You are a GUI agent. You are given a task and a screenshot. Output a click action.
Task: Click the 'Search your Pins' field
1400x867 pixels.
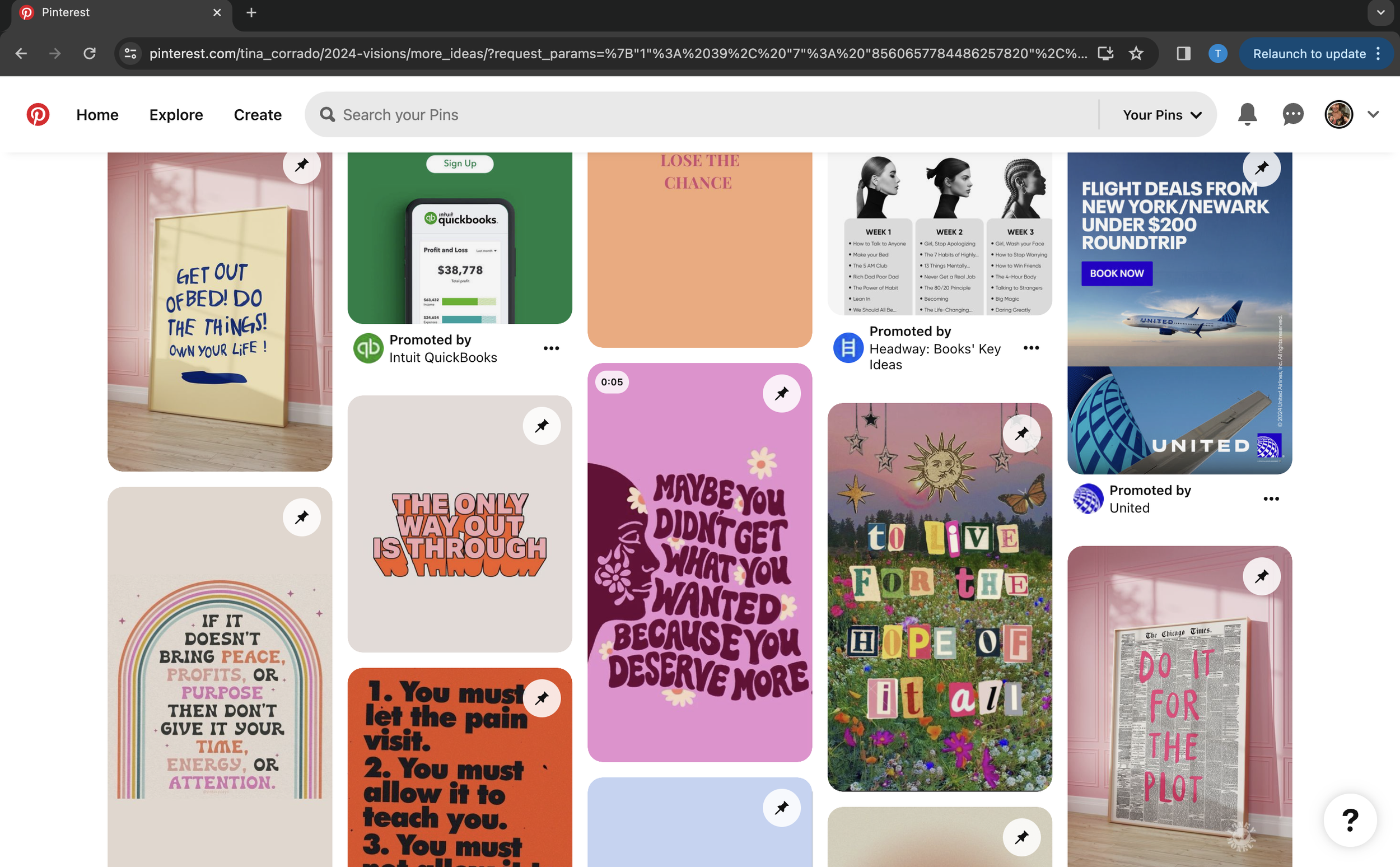[x=688, y=115]
